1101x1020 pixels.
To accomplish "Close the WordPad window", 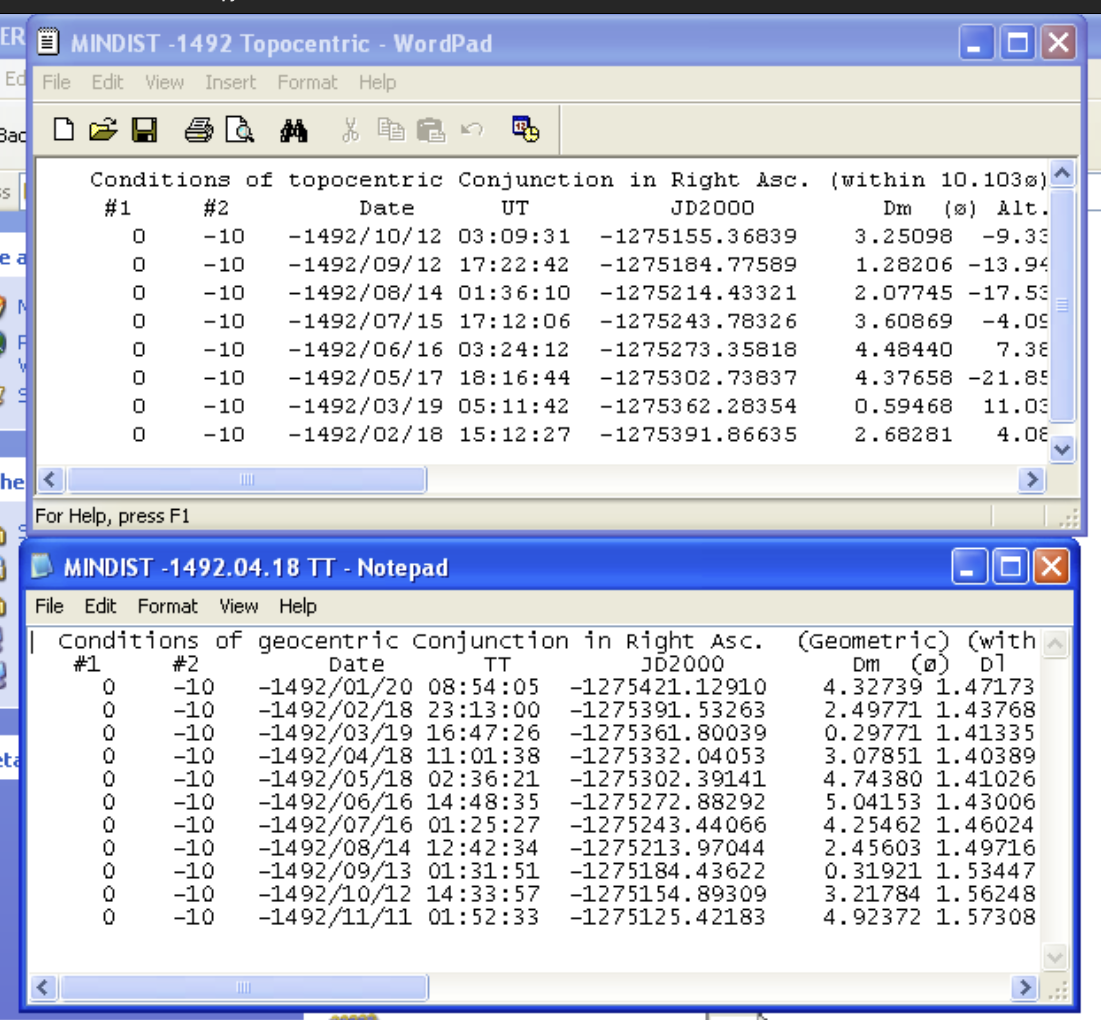I will 1059,43.
